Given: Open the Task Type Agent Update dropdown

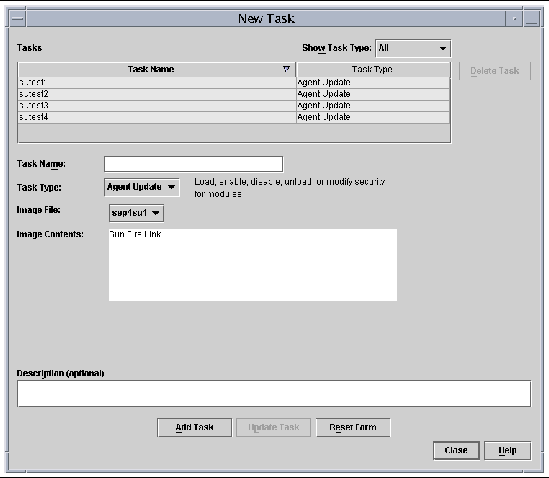Looking at the screenshot, I should click(142, 187).
